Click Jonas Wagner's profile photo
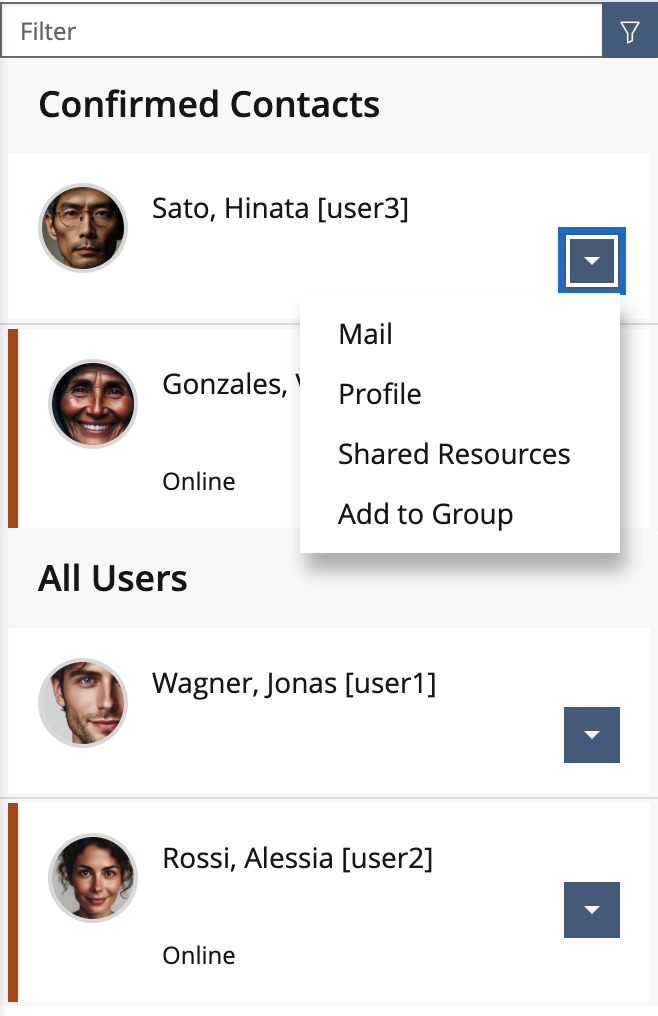Screen dimensions: 658x1016 83,702
